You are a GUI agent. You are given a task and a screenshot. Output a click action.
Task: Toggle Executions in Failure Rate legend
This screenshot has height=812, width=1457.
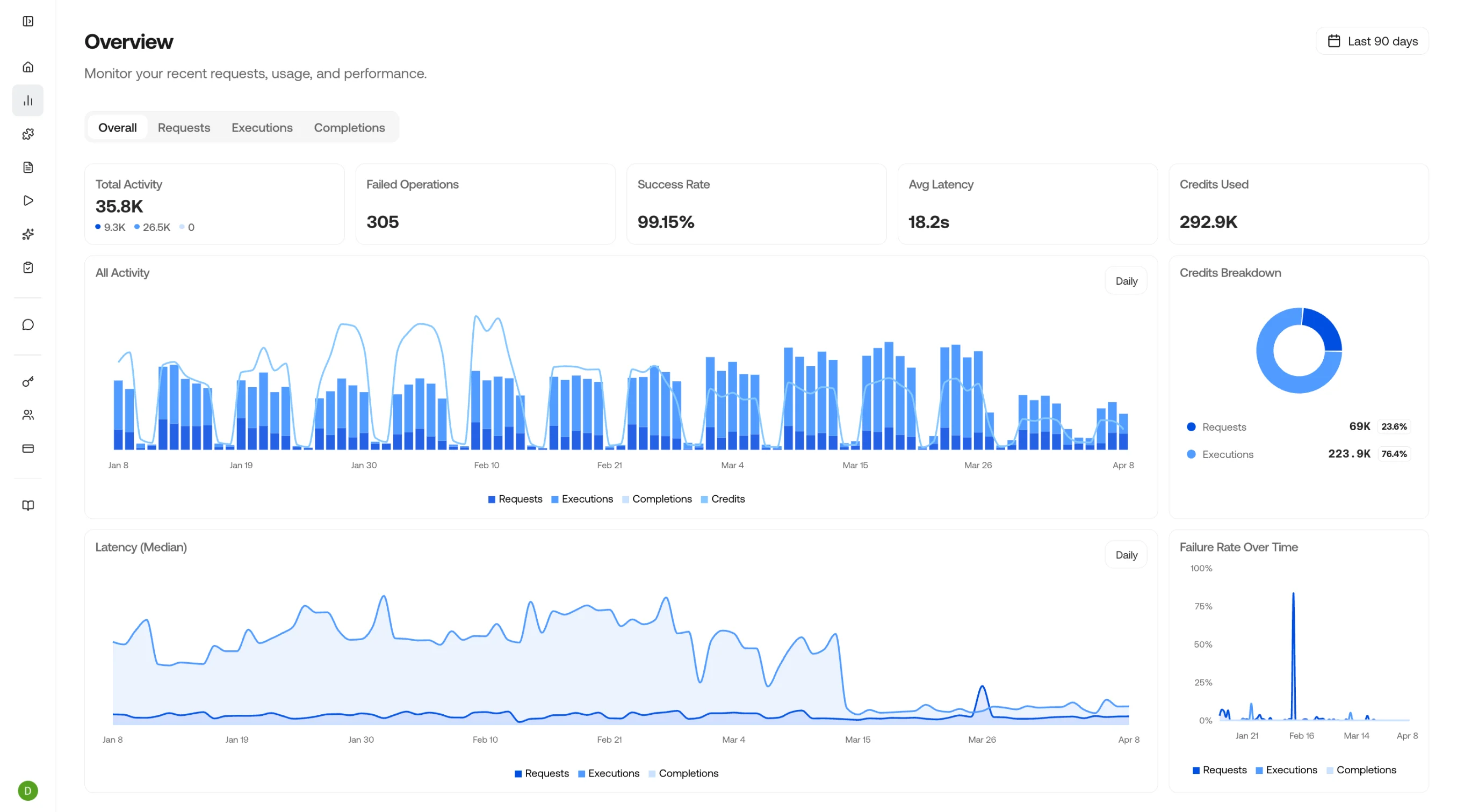[1286, 770]
